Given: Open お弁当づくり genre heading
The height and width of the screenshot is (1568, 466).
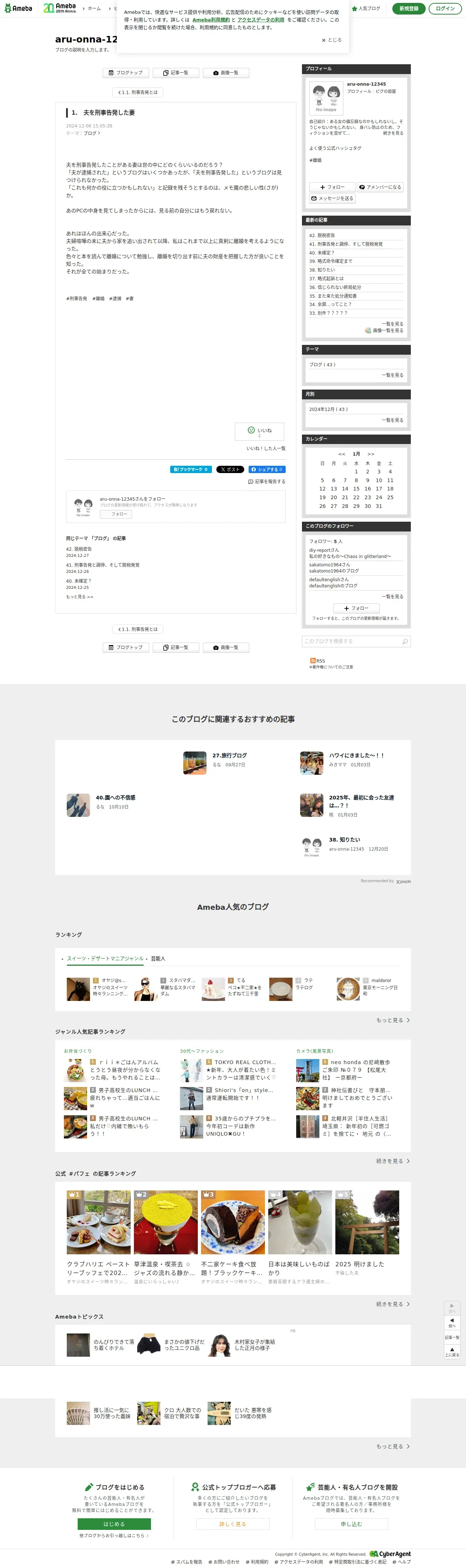Looking at the screenshot, I should (x=78, y=1051).
